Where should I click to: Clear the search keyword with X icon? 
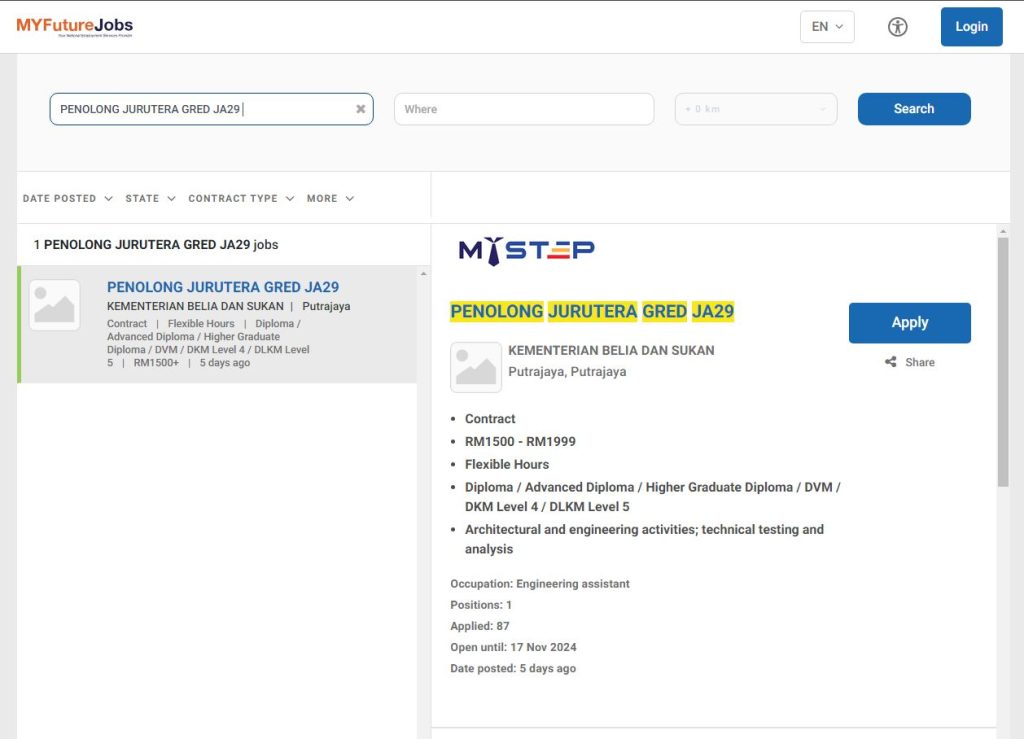360,109
